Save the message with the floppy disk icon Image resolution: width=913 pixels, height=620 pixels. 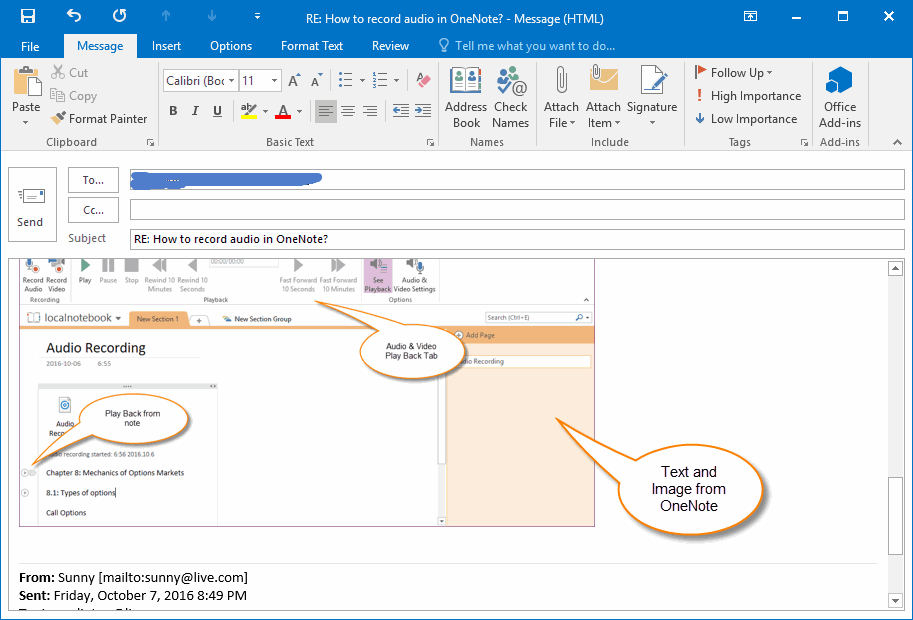point(27,16)
